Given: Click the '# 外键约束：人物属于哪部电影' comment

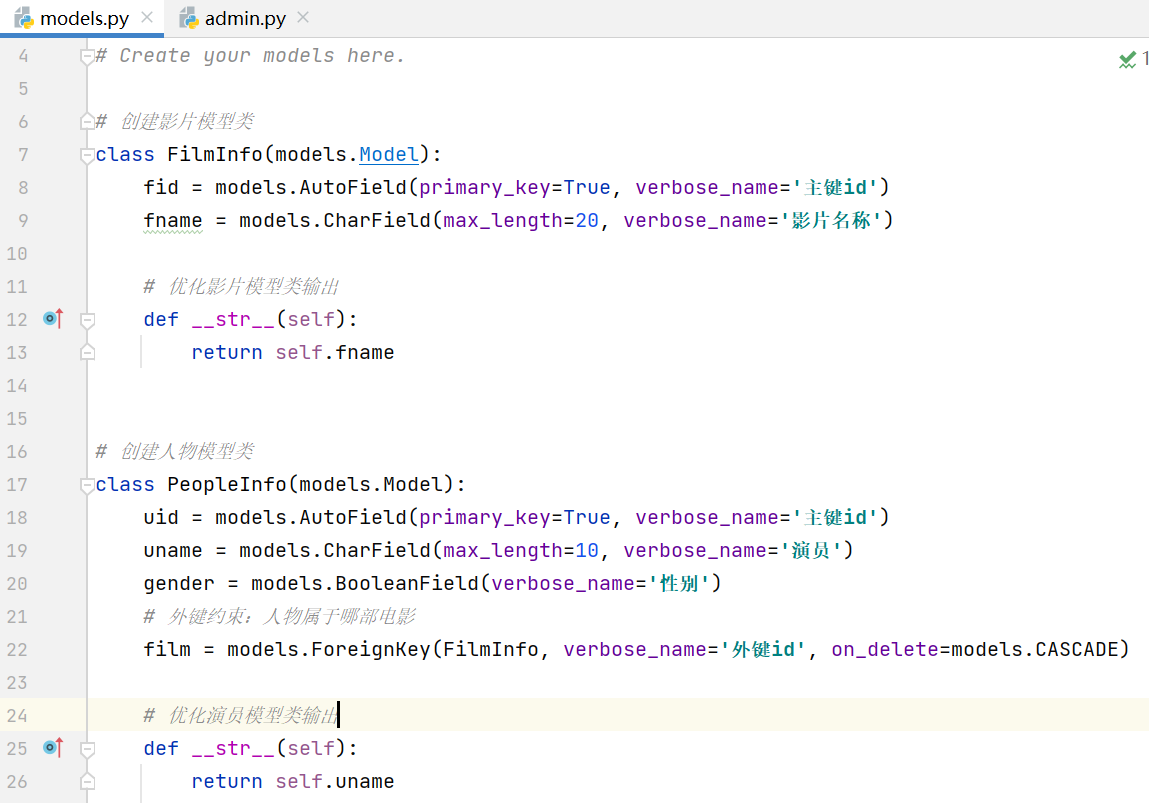Looking at the screenshot, I should point(279,616).
